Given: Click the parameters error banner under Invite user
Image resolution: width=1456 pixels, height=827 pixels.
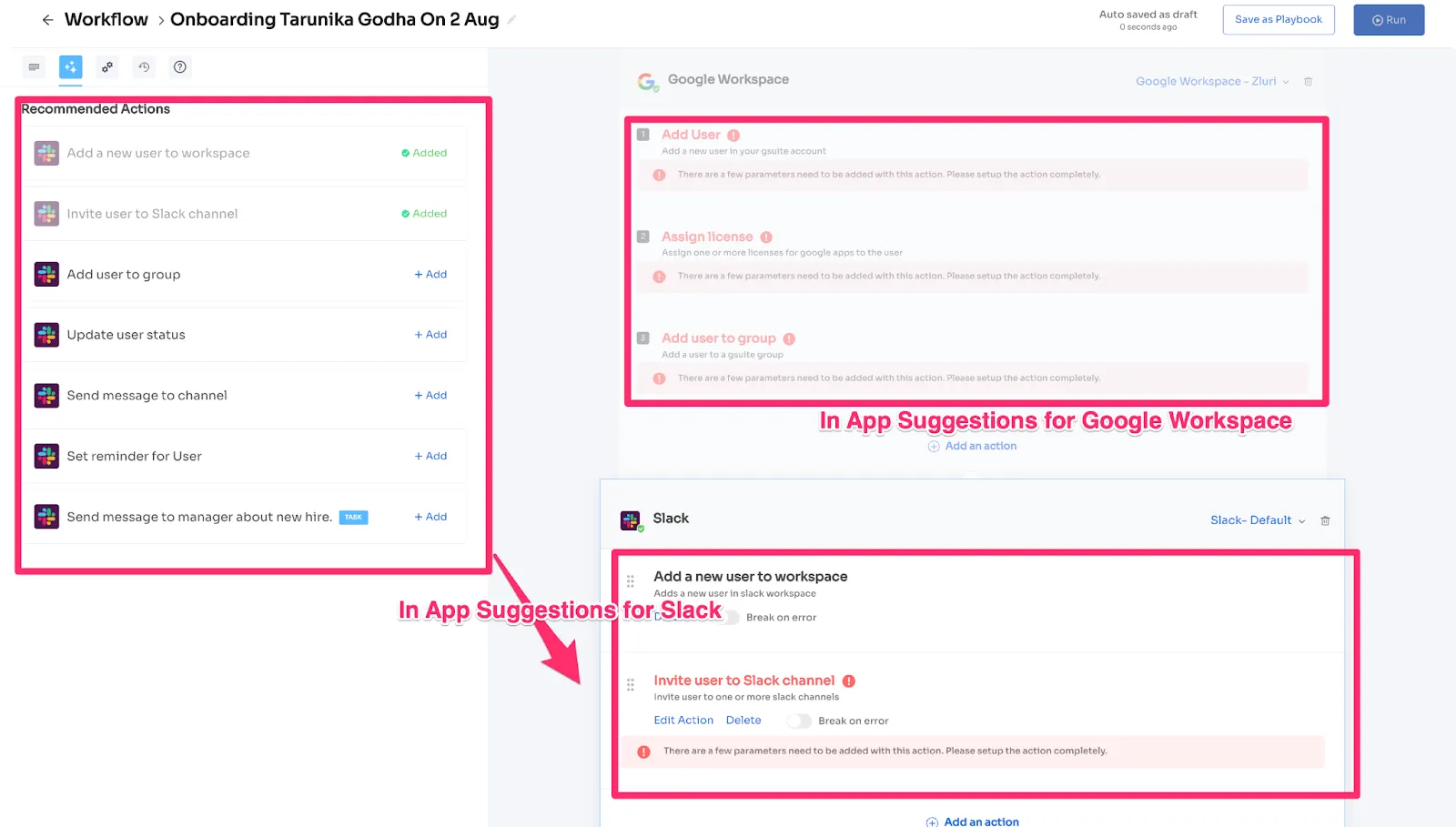Looking at the screenshot, I should click(x=972, y=751).
